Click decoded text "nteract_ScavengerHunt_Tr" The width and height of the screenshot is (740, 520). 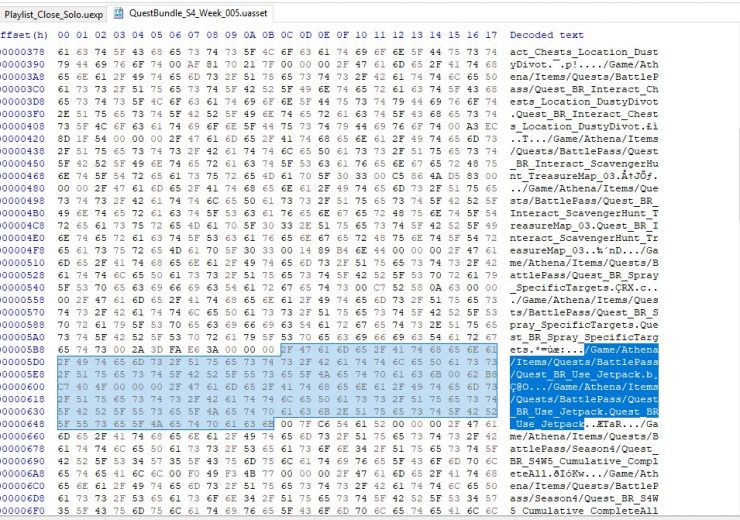[x=584, y=238]
